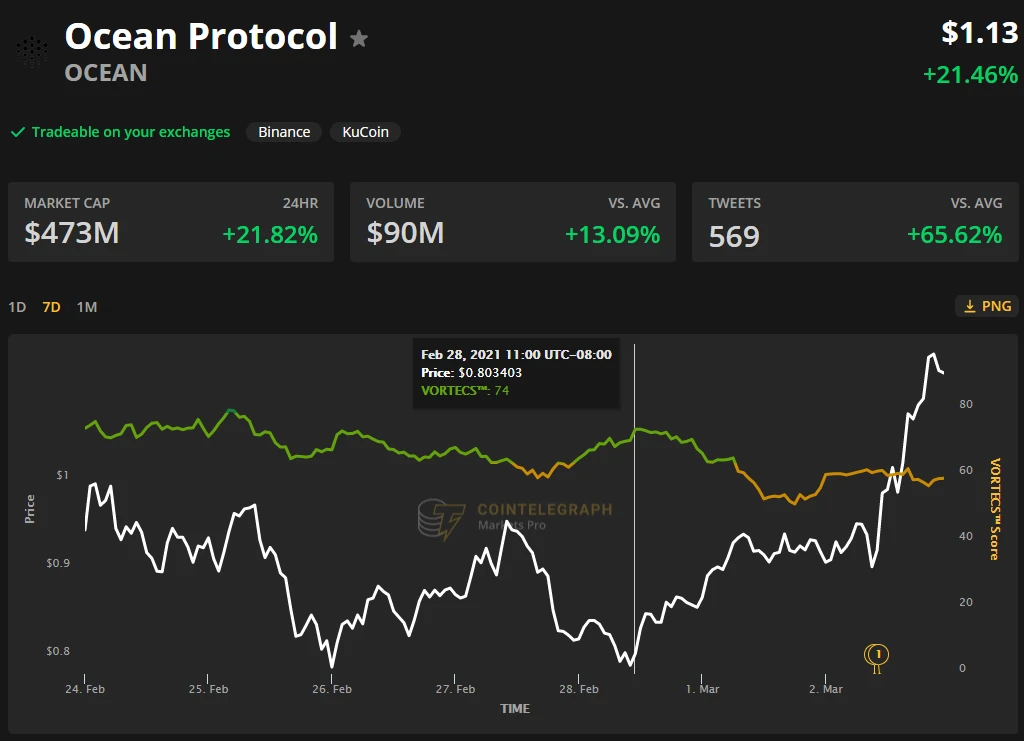
Task: Click the Ocean Protocol title
Action: tap(201, 37)
